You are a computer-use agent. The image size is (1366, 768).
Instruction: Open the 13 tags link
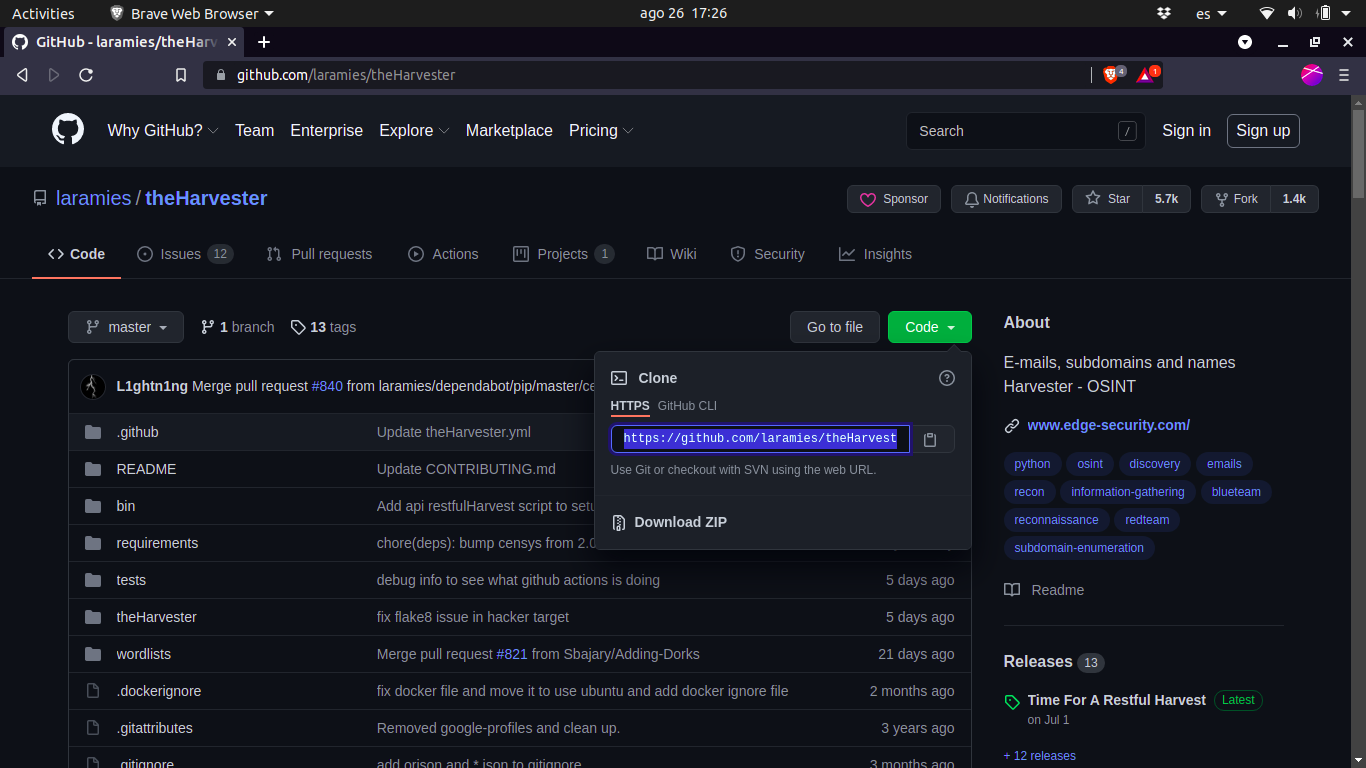click(x=323, y=327)
